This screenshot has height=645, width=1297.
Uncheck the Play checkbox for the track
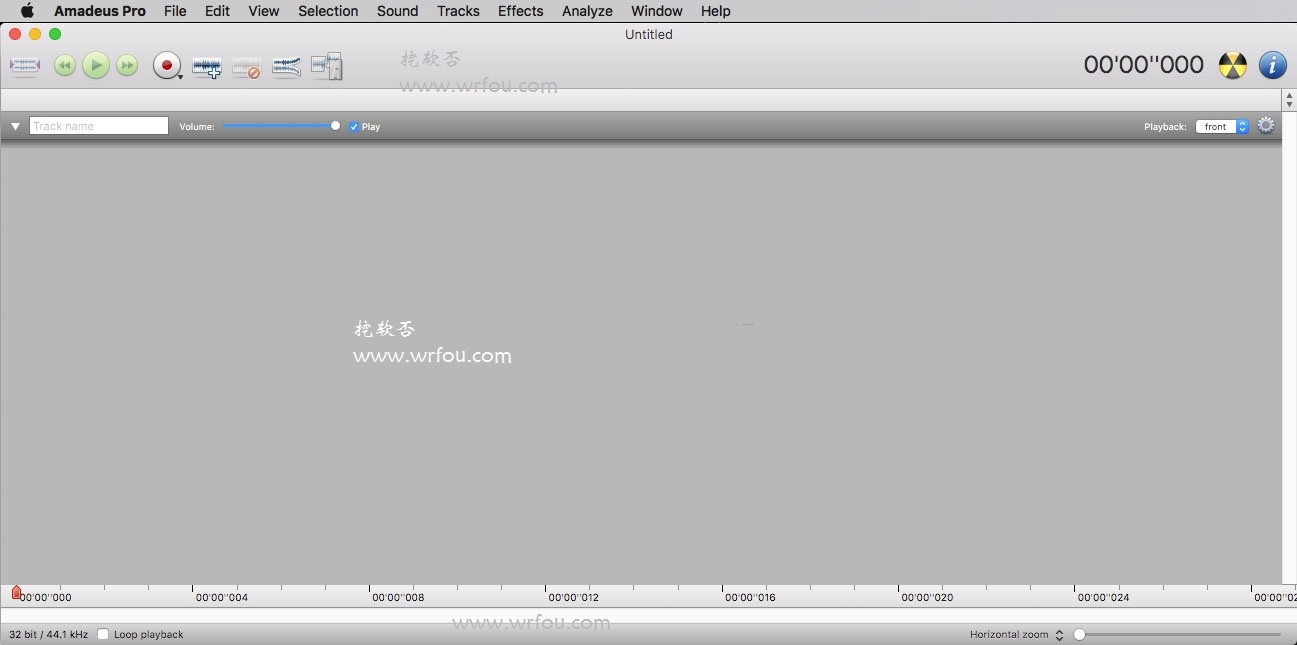[x=354, y=127]
